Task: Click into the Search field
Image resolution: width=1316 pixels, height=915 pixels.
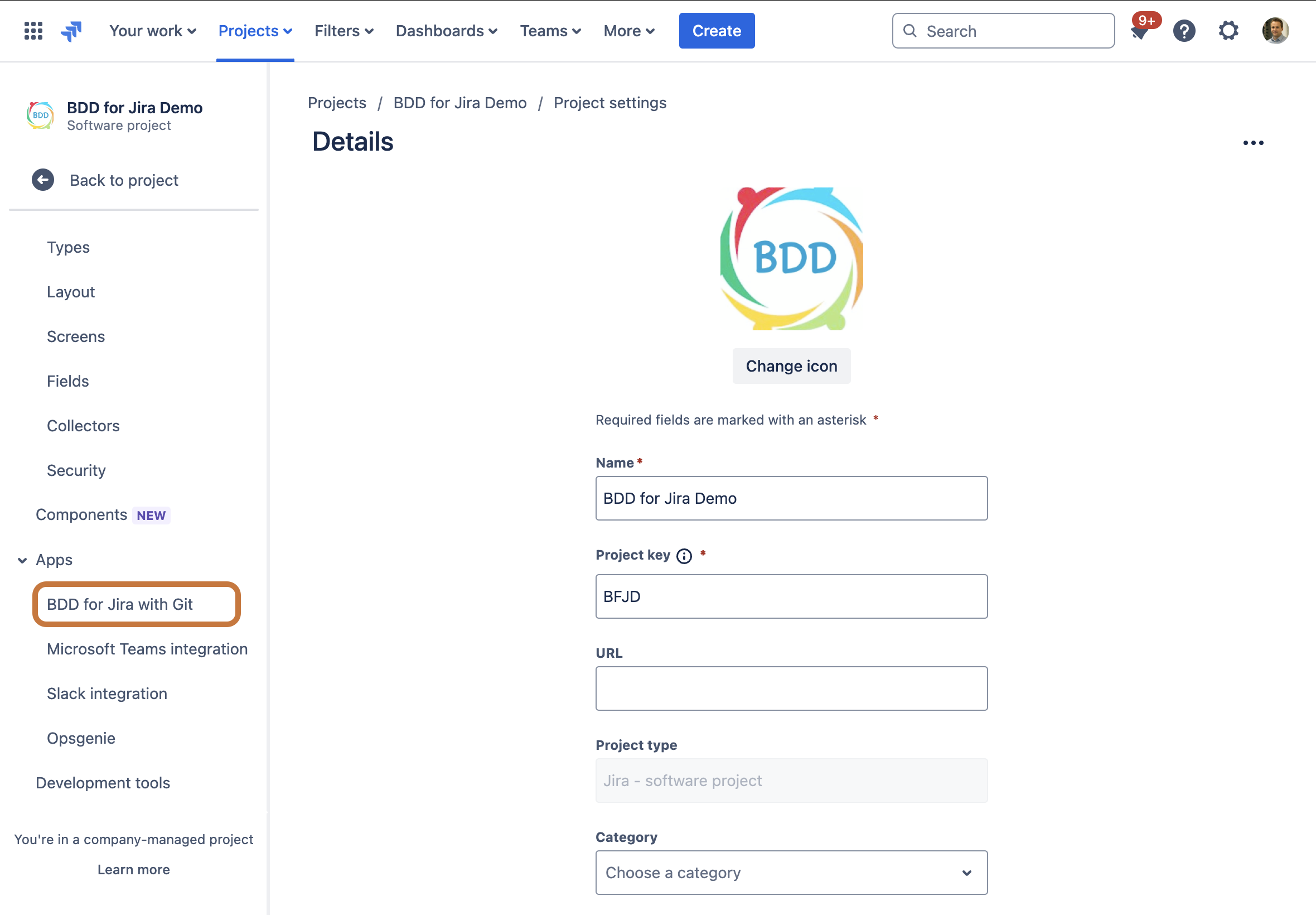Action: 1003,31
